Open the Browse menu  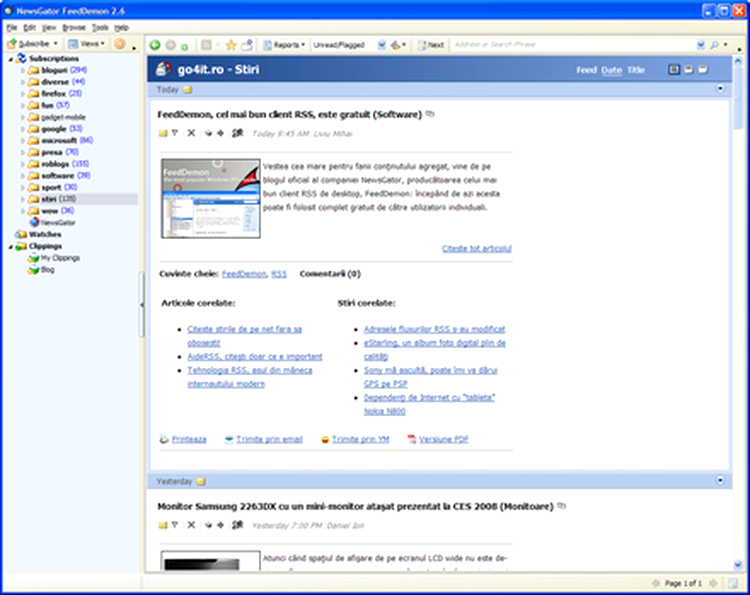74,28
